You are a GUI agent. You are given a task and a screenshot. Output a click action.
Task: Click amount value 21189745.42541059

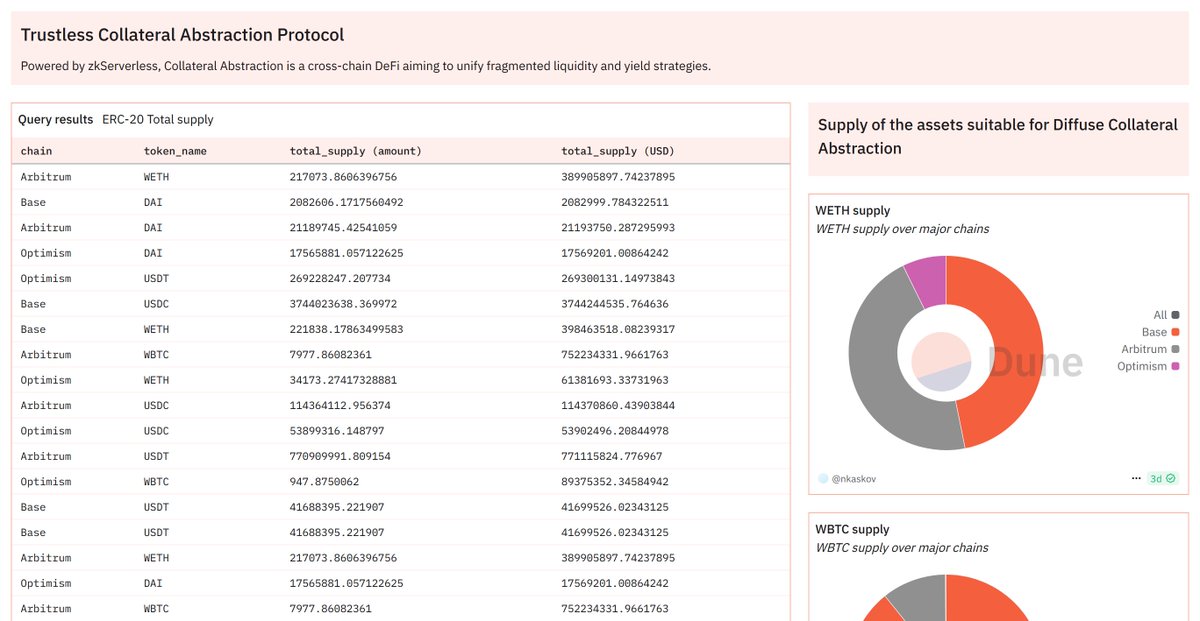click(343, 228)
